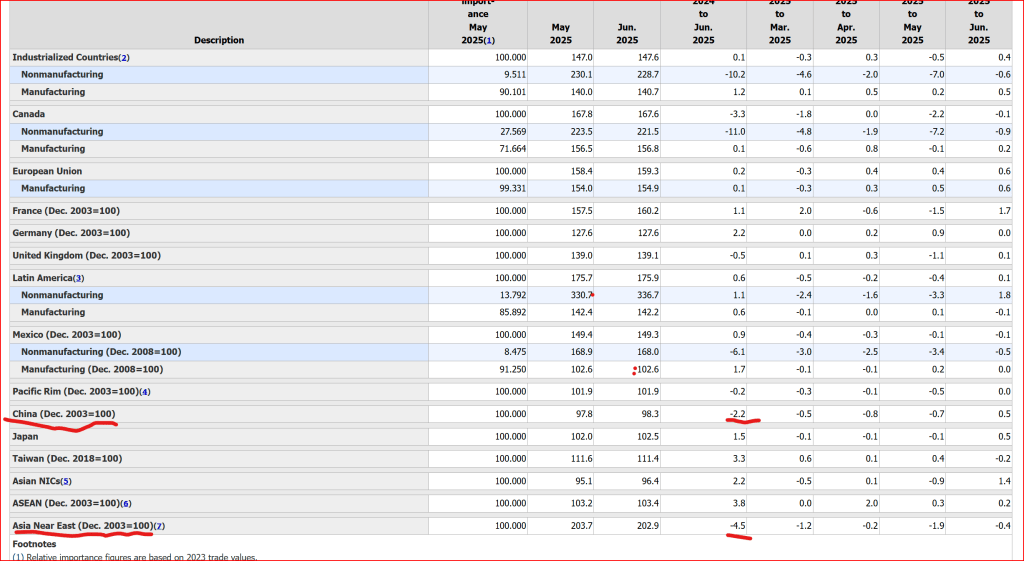Click China (Dec. 2003=100) row label
The width and height of the screenshot is (1024, 561).
click(x=64, y=414)
